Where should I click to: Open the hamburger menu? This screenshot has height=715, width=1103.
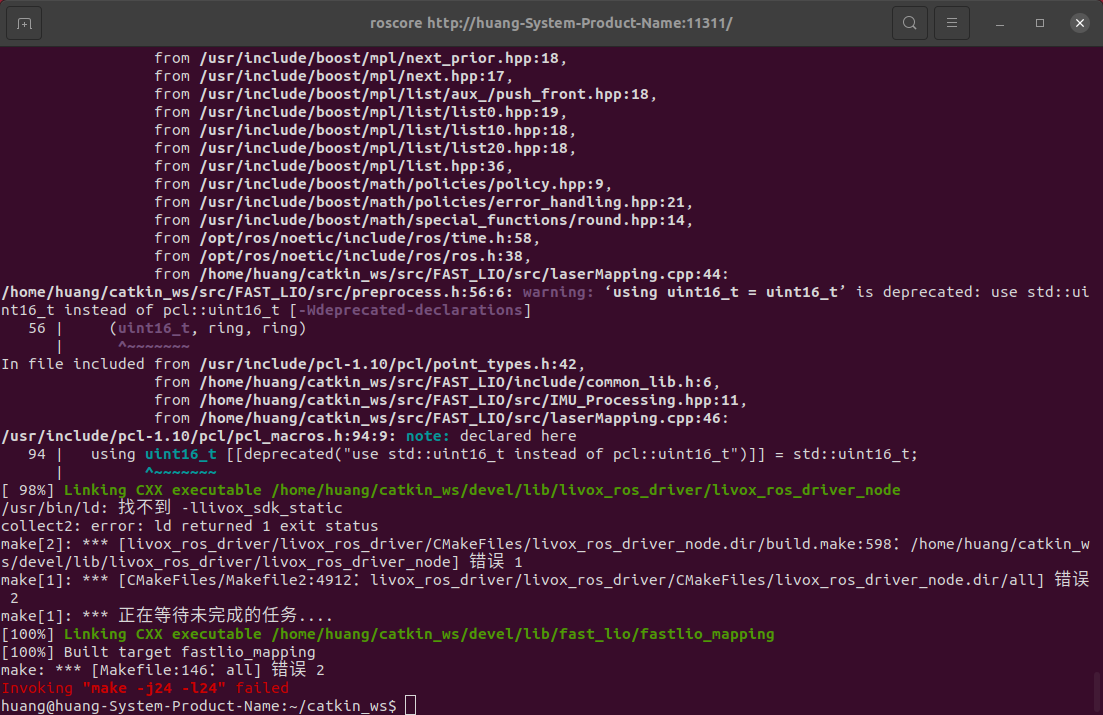951,22
